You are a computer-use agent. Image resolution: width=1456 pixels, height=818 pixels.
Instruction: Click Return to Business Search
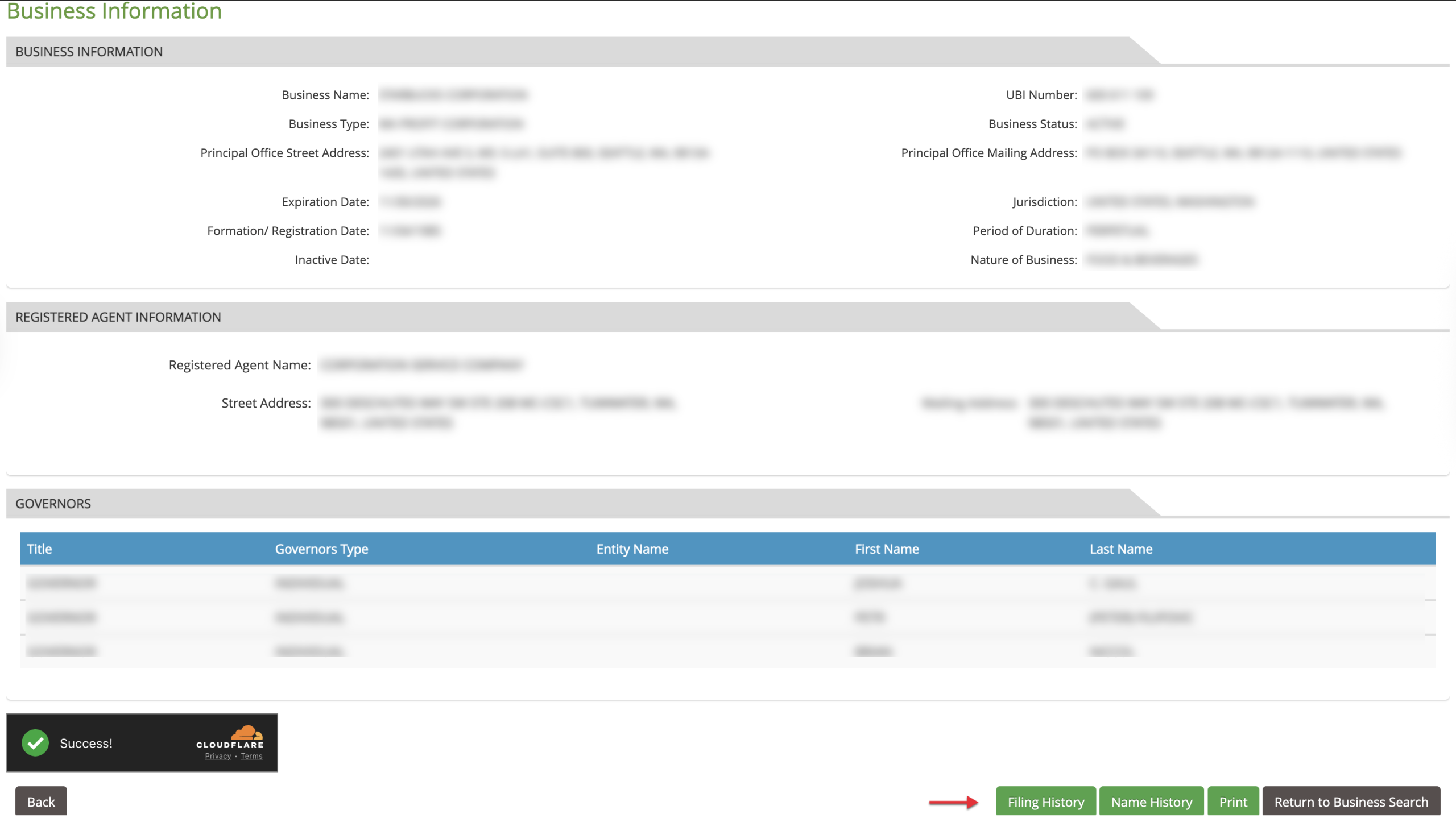point(1351,802)
